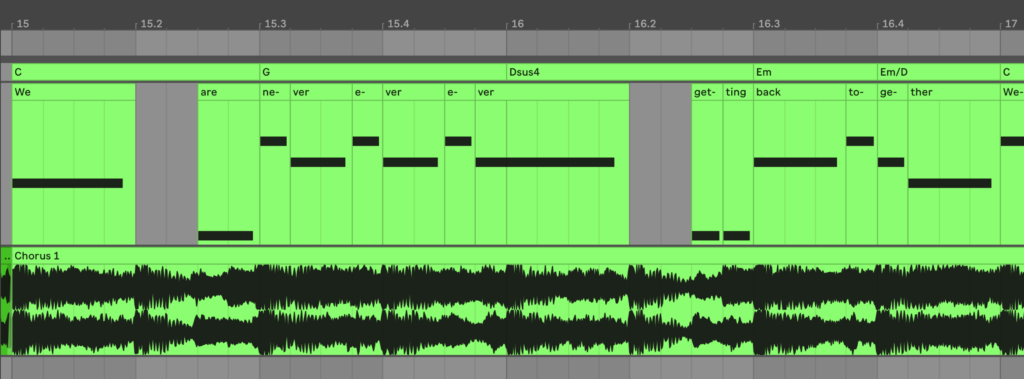Click the 16.4 beat ruler marker
Screen dimensions: 1024x379
(x=893, y=24)
